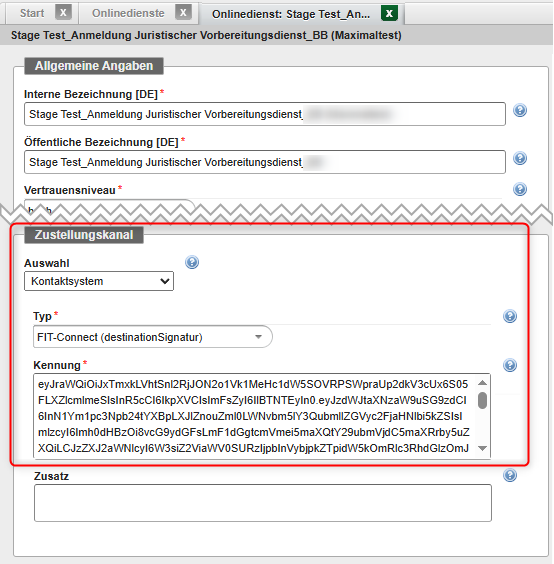
Task: Open help icon for Zusatz field
Action: coord(510,475)
